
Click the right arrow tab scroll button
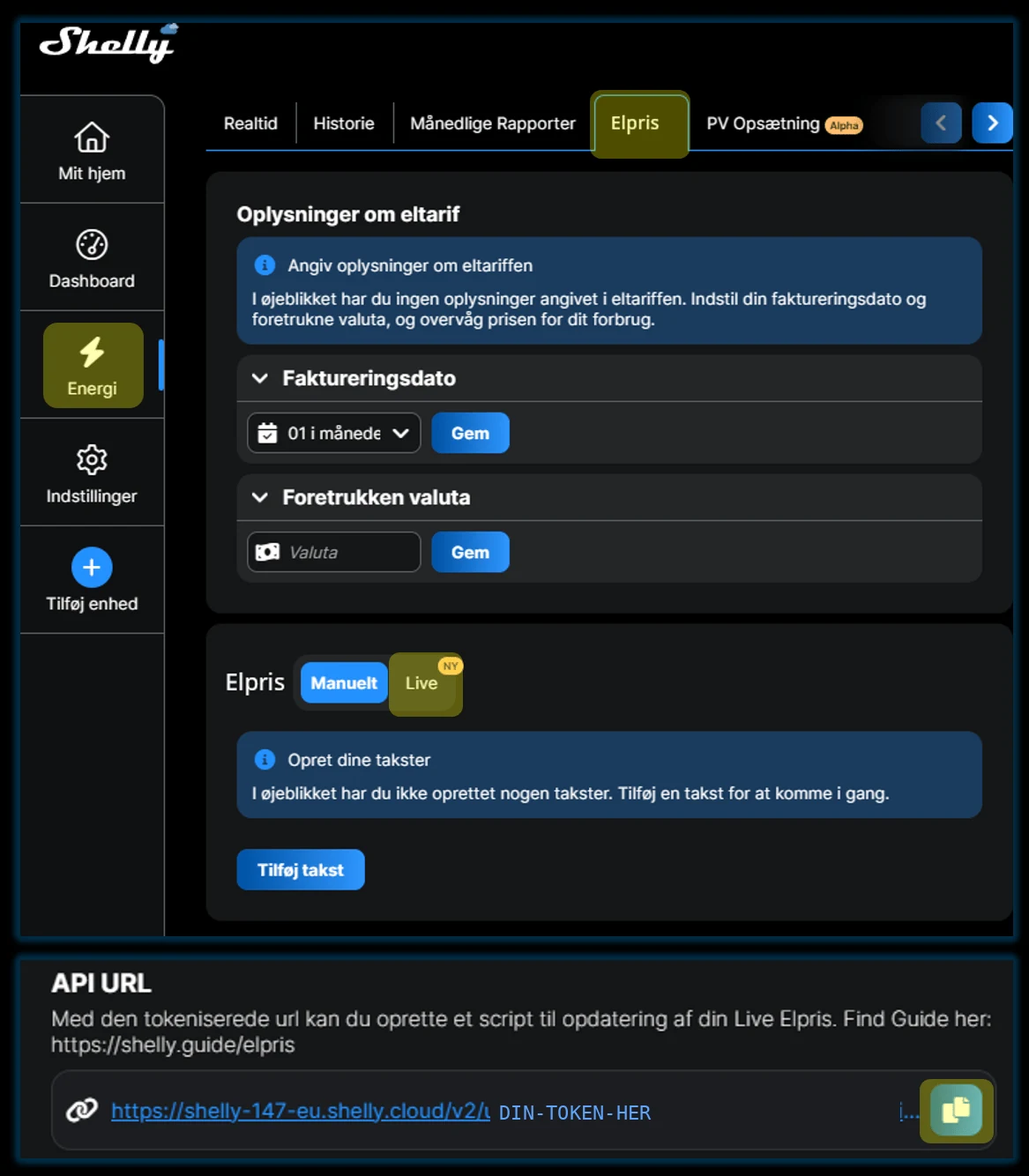993,123
